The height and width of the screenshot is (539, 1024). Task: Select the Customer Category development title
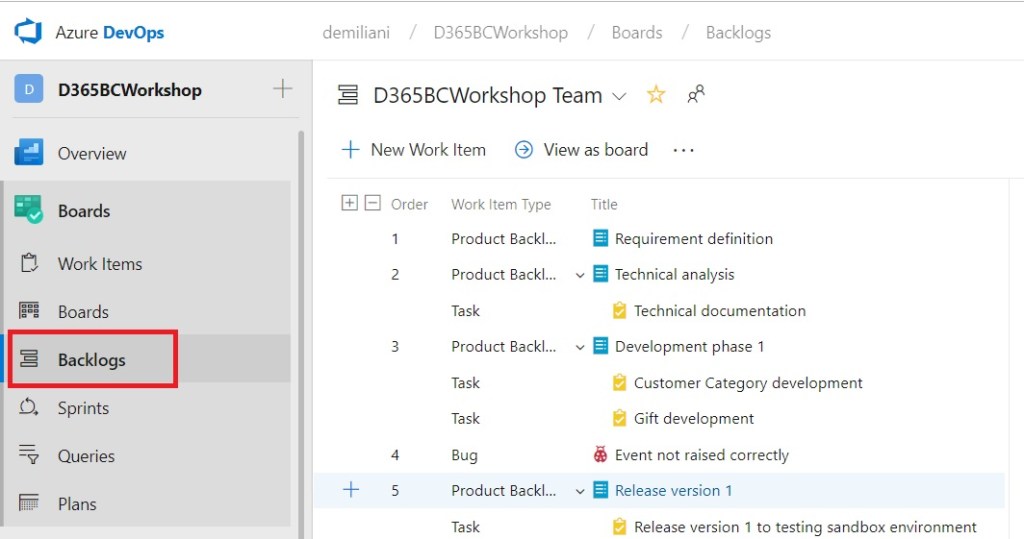[x=748, y=383]
